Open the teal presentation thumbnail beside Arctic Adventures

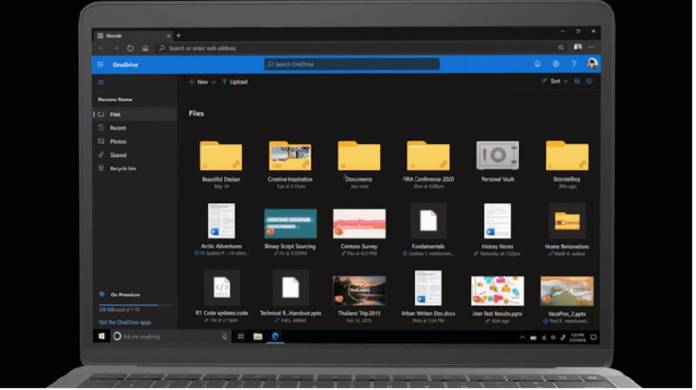pyautogui.click(x=290, y=224)
